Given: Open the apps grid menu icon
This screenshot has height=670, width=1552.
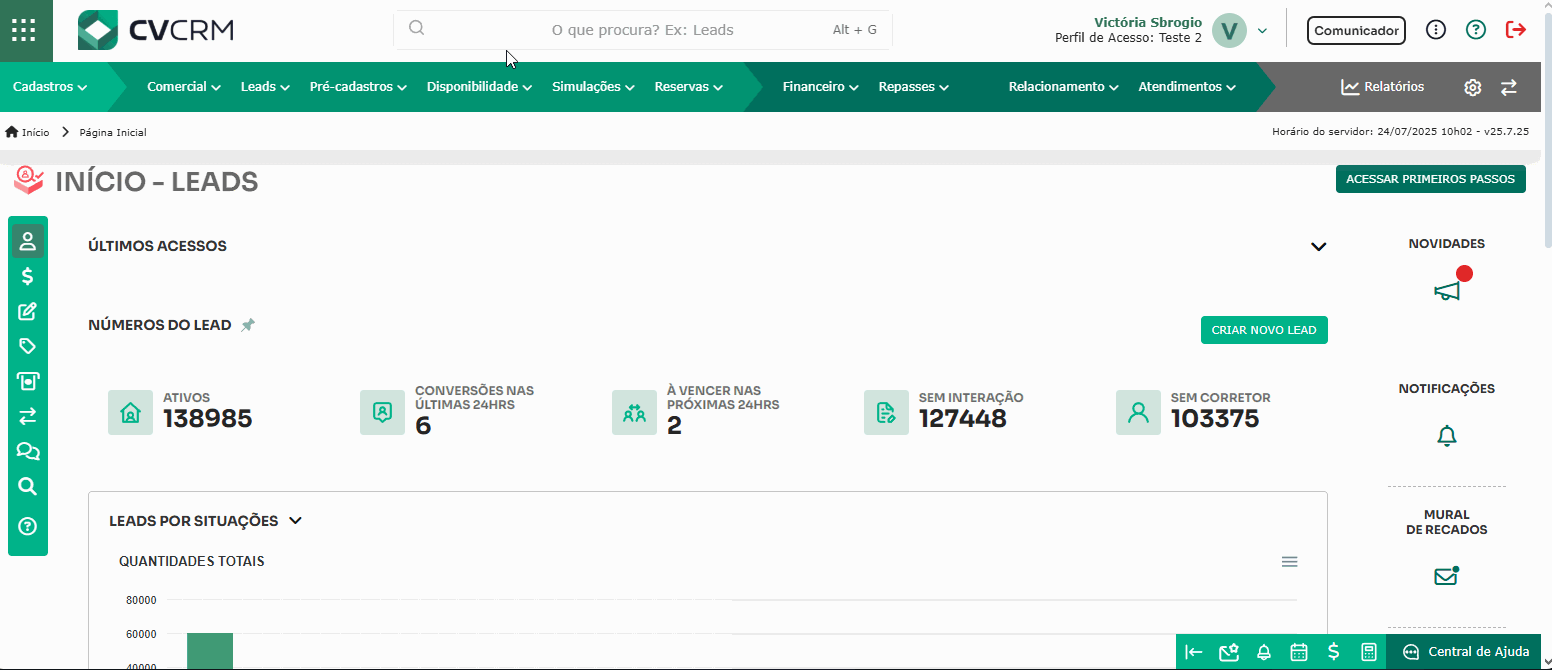Looking at the screenshot, I should tap(23, 30).
